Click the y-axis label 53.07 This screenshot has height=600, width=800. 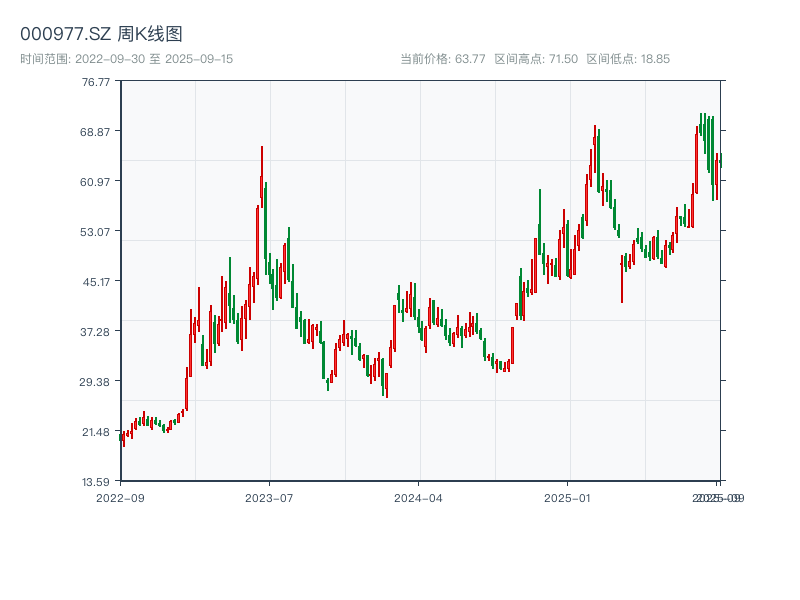[95, 232]
